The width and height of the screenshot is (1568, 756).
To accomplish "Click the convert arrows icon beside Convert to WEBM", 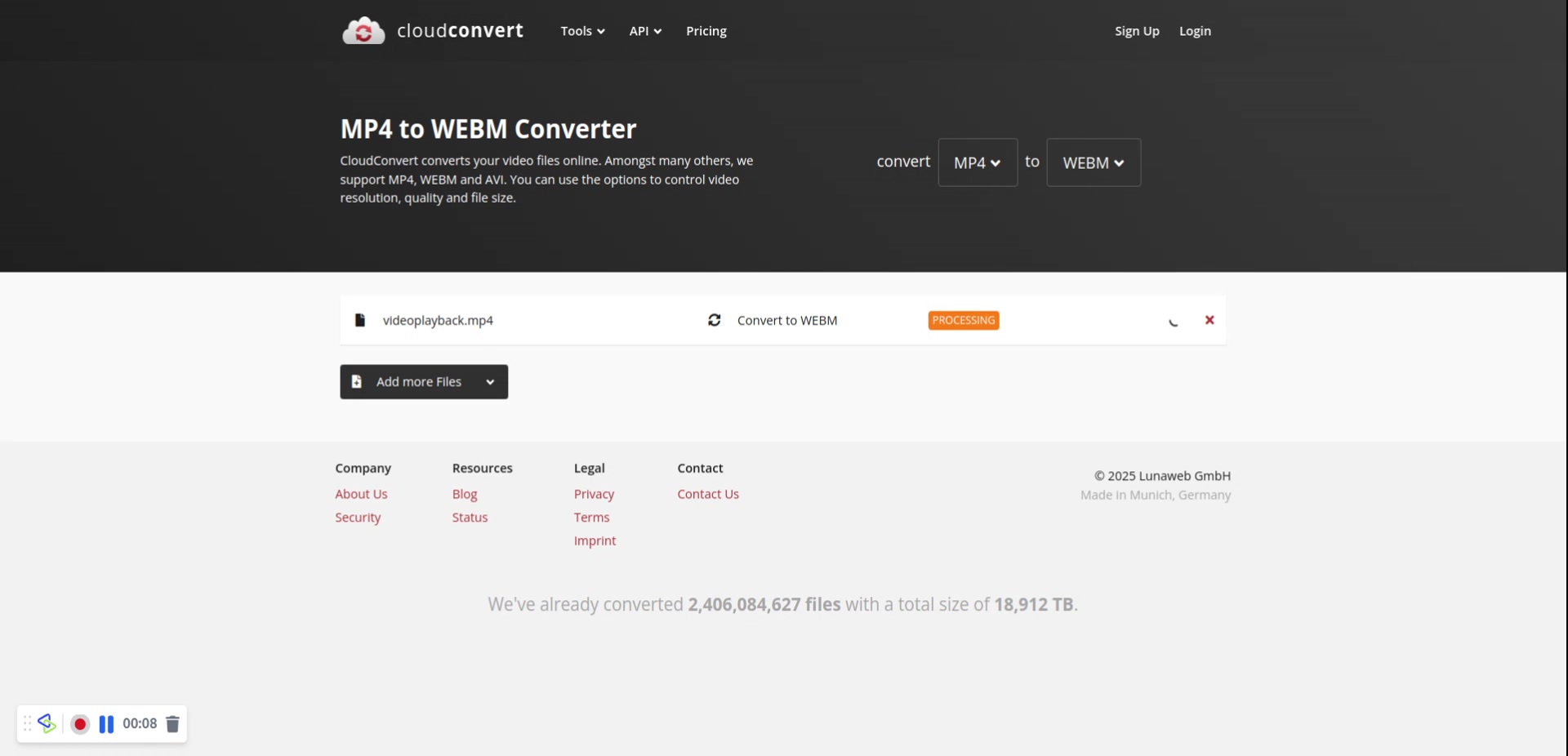I will [714, 320].
